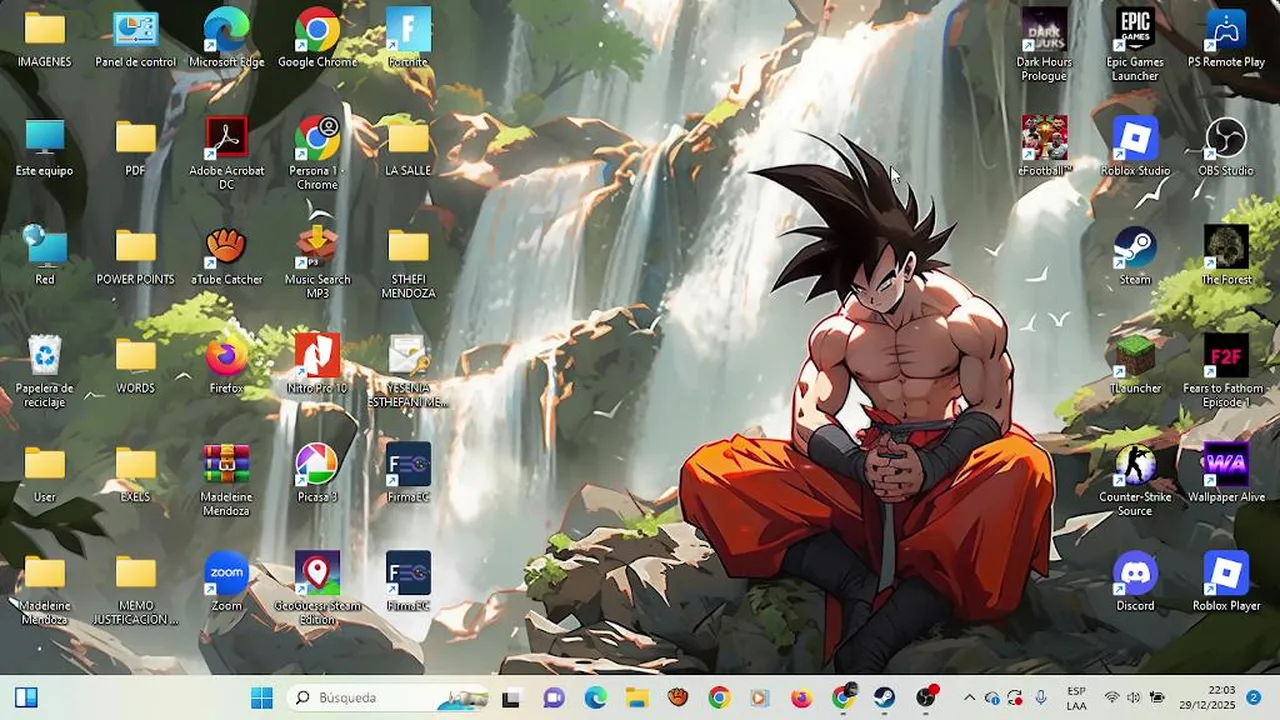Select the LA SALLE folder
Viewport: 1280px width, 720px height.
pos(408,147)
